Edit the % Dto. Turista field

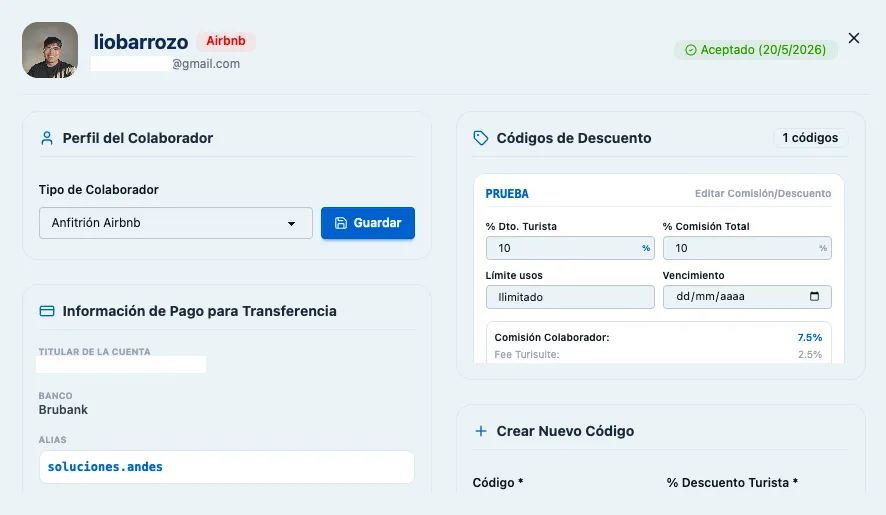click(570, 248)
